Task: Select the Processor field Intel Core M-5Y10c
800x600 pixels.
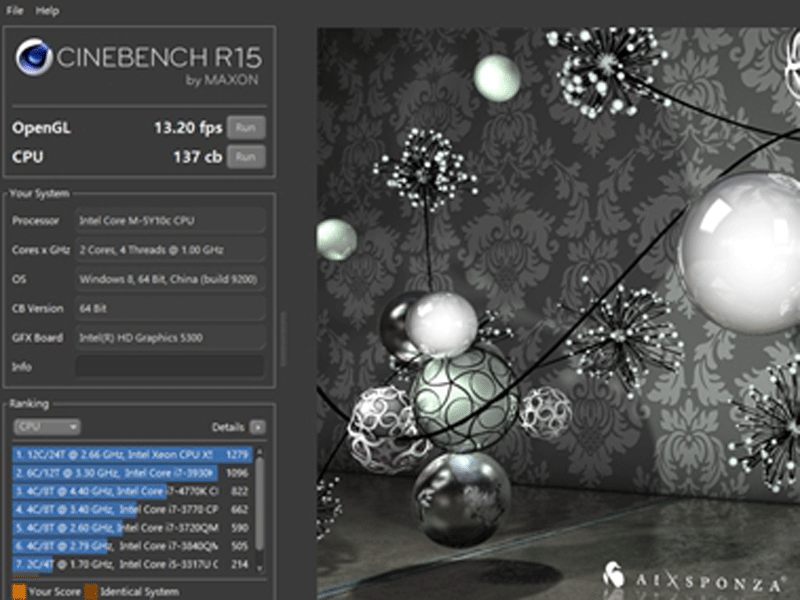Action: (x=170, y=220)
